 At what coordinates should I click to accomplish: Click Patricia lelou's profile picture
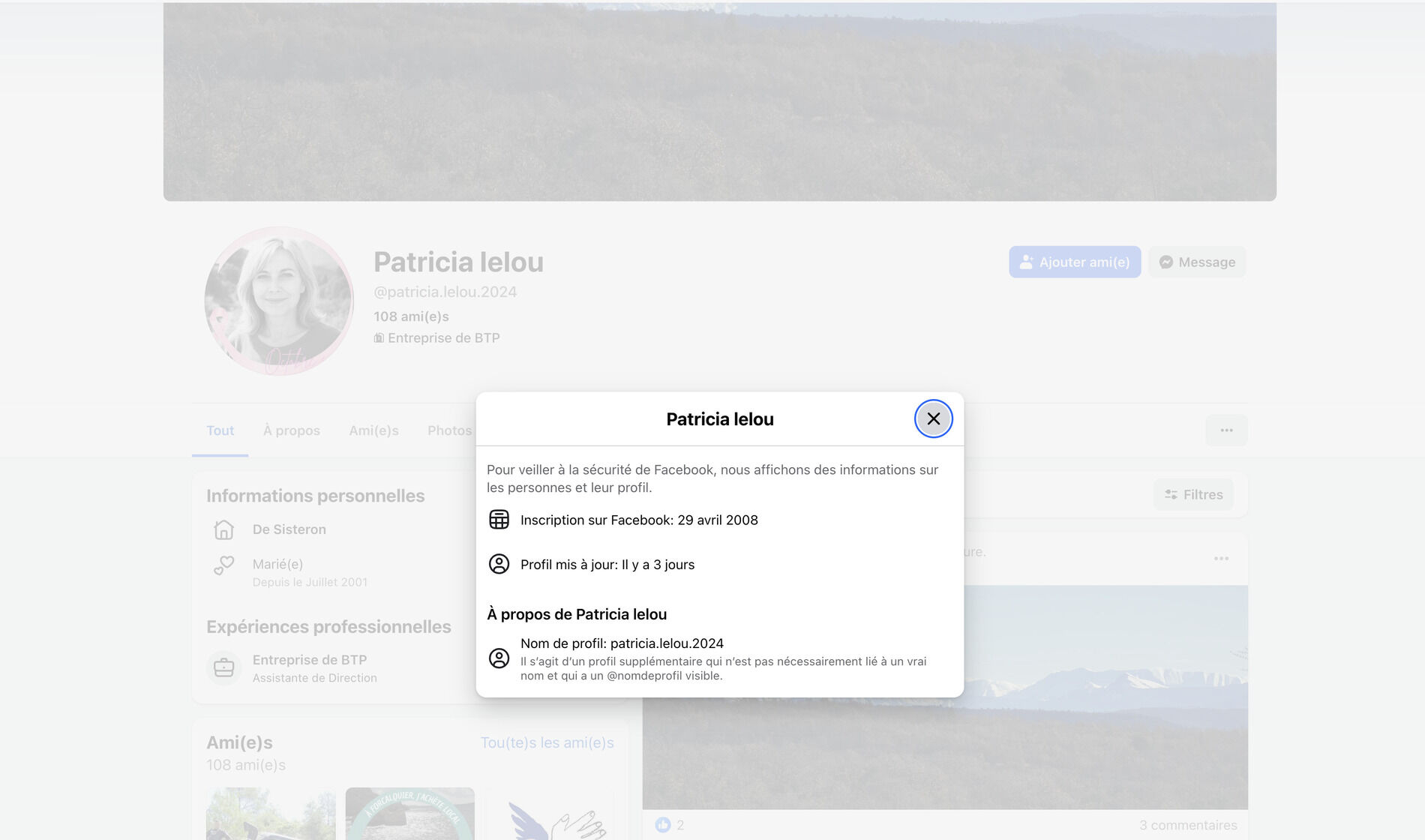tap(279, 301)
